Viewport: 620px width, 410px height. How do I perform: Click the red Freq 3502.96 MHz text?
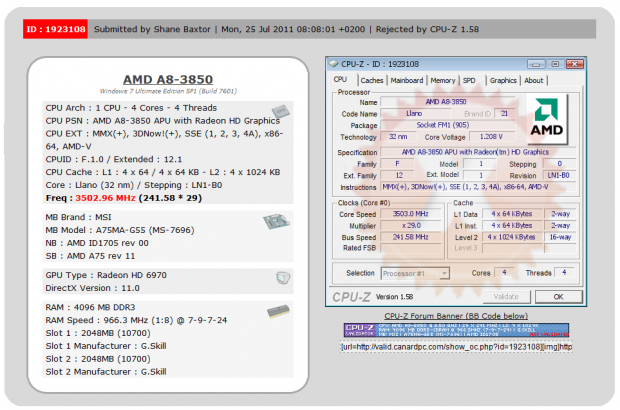click(x=106, y=198)
